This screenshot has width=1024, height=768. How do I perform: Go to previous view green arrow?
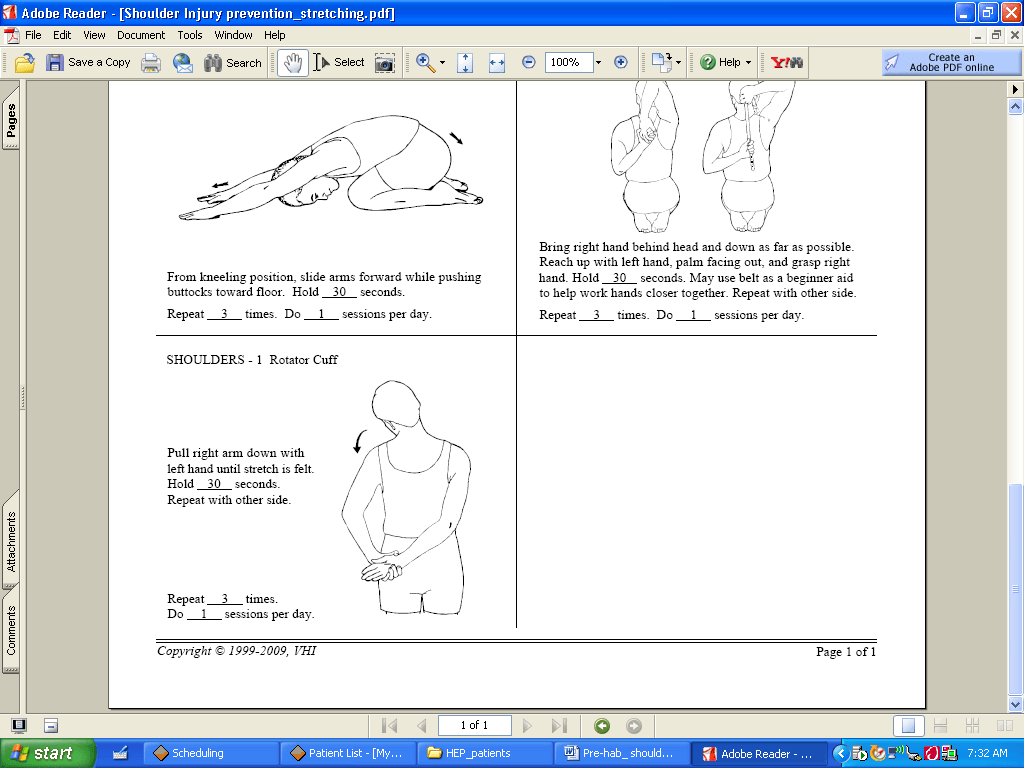602,726
